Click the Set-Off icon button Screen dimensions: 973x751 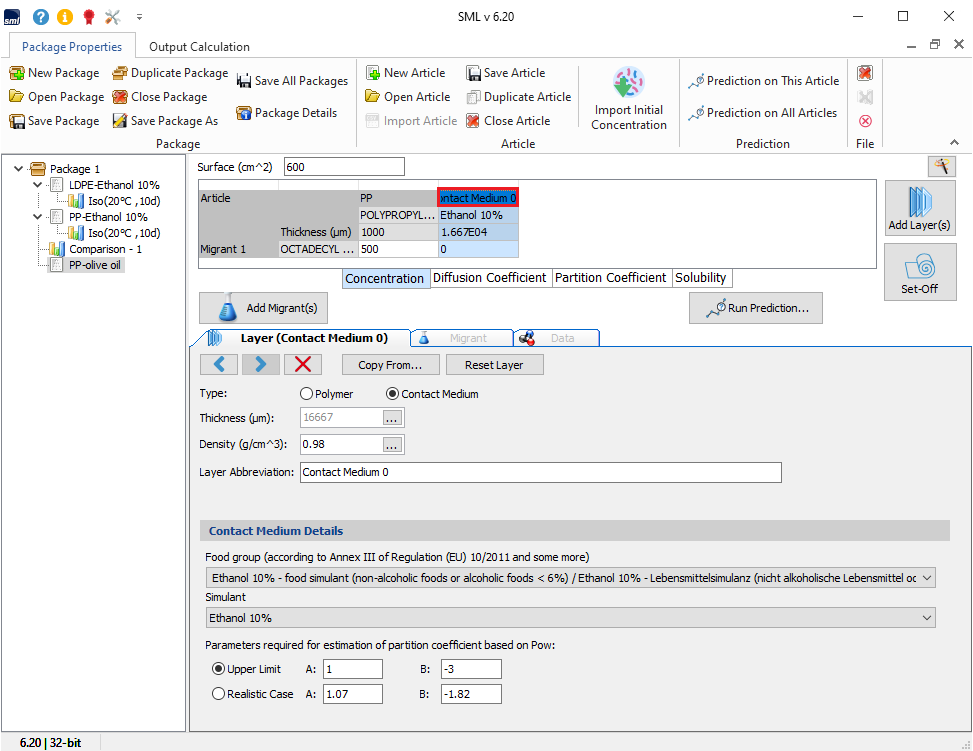coord(919,266)
